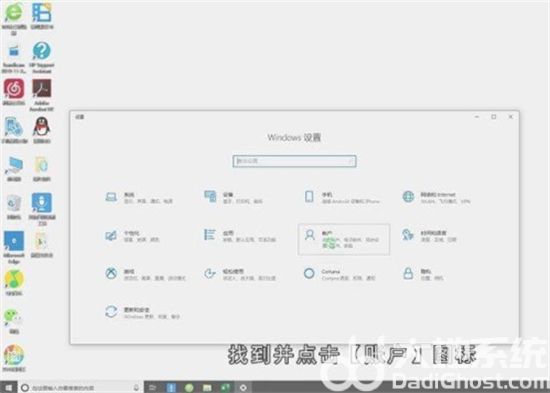This screenshot has height=393, width=550.
Task: Open the System (系统) settings category
Action: tap(139, 198)
